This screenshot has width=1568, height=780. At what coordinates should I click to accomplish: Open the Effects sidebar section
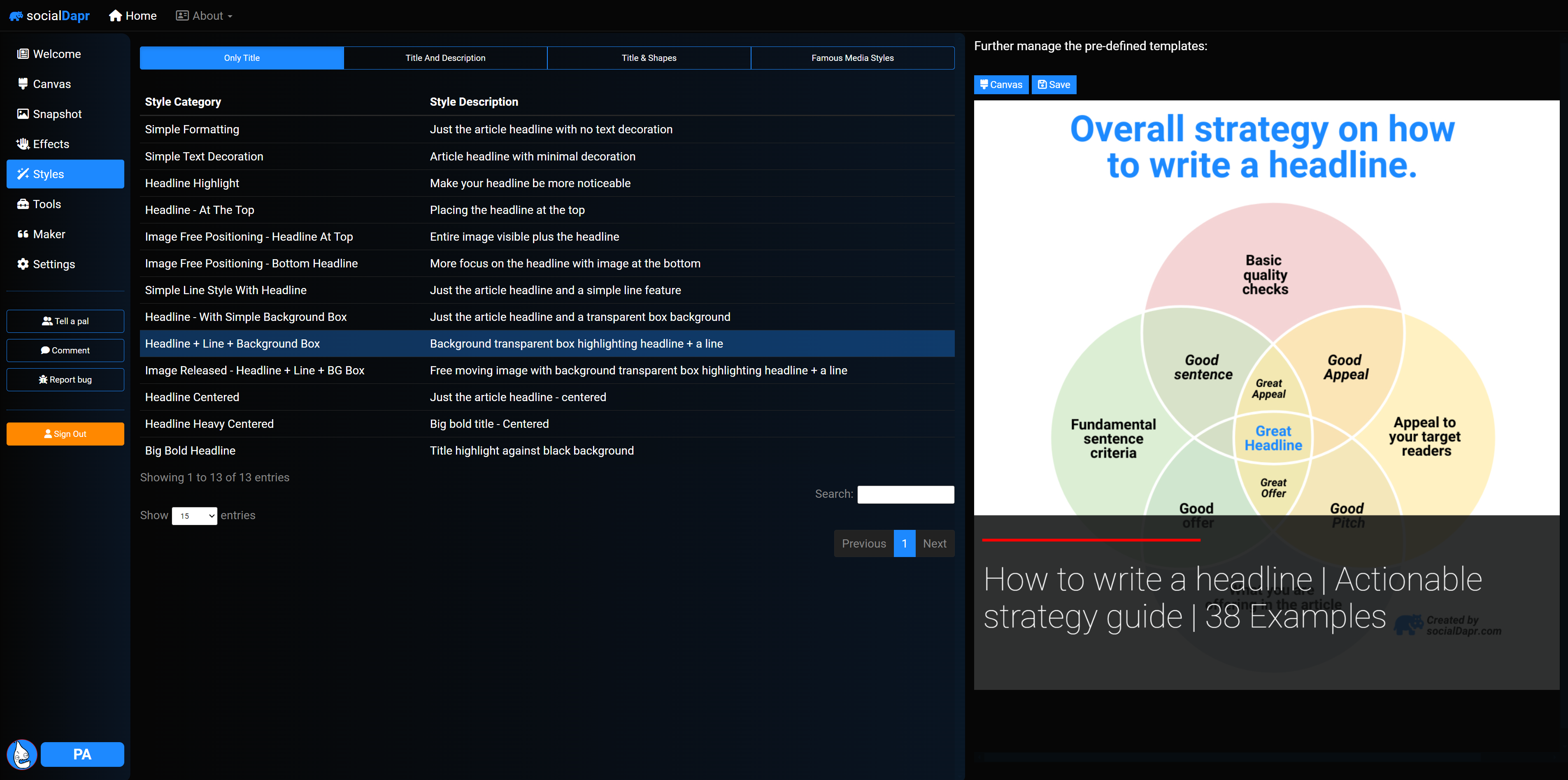65,144
